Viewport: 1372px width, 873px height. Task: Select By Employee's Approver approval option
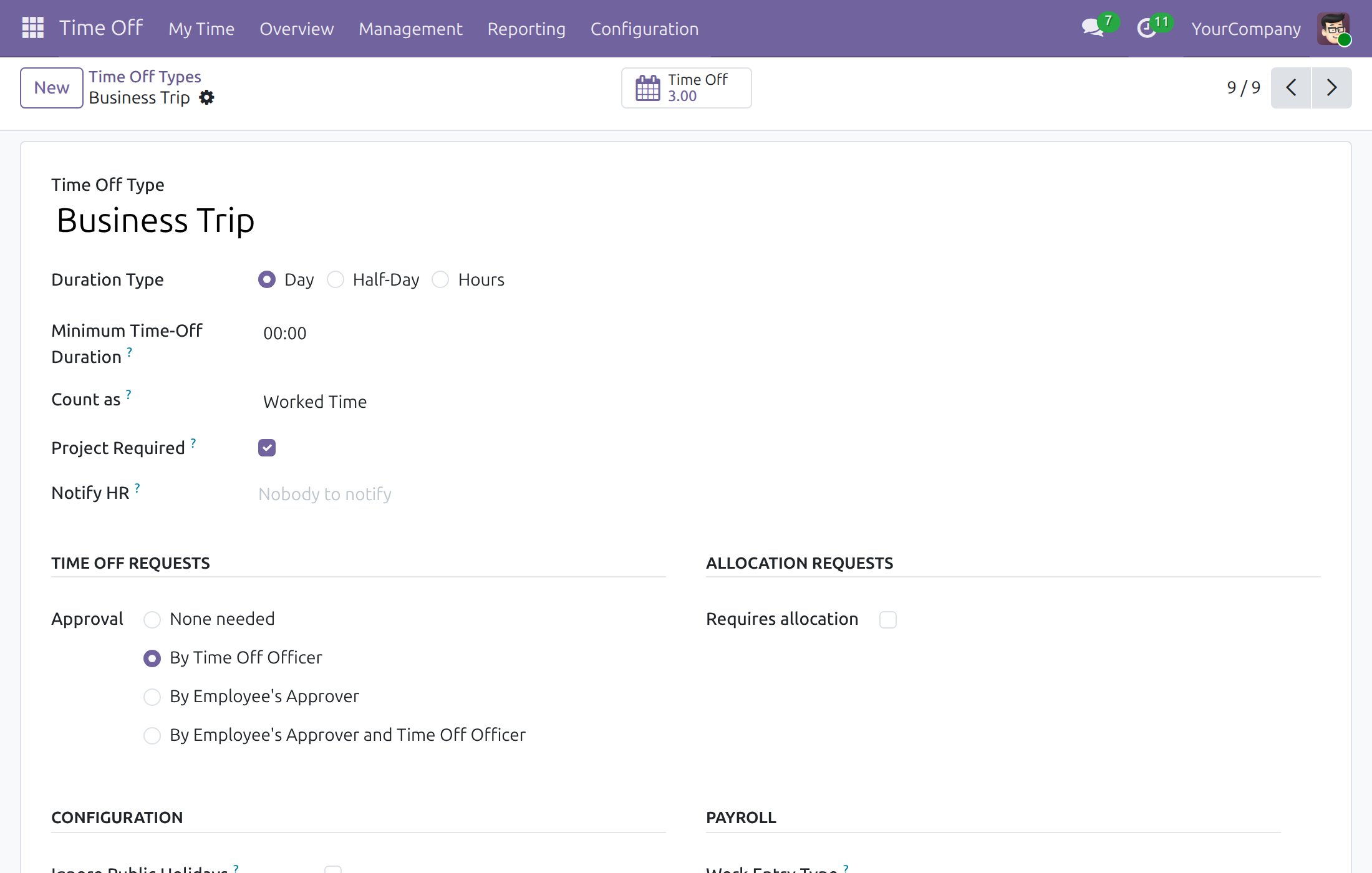(152, 697)
